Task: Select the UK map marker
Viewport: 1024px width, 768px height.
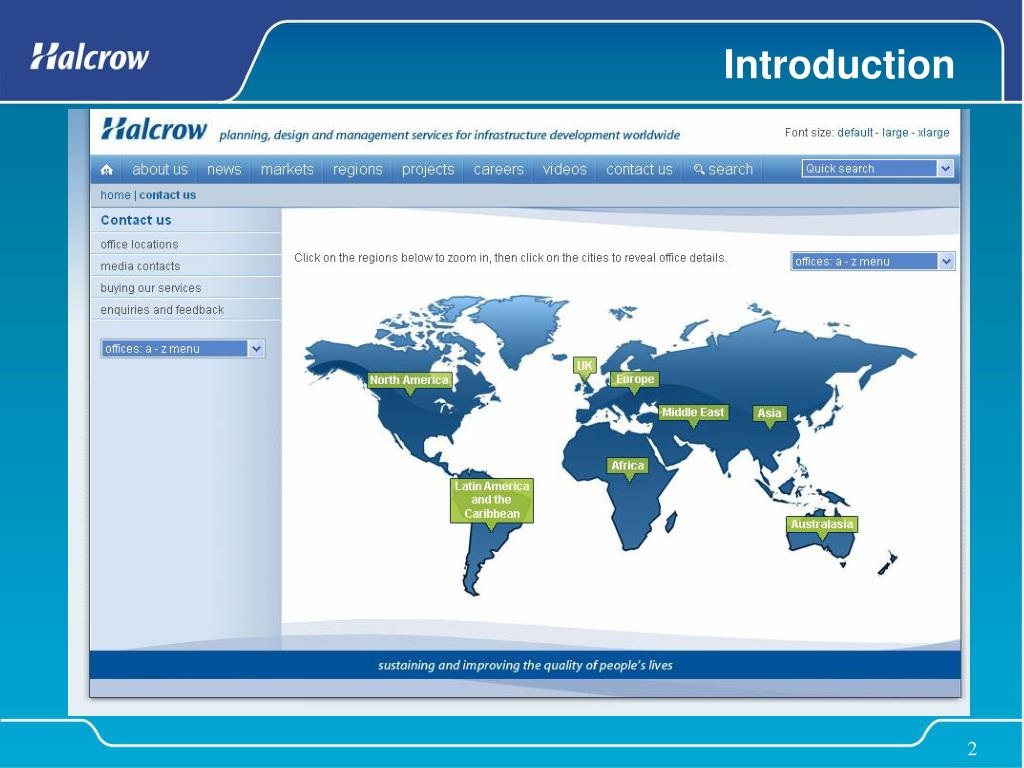Action: [x=584, y=366]
